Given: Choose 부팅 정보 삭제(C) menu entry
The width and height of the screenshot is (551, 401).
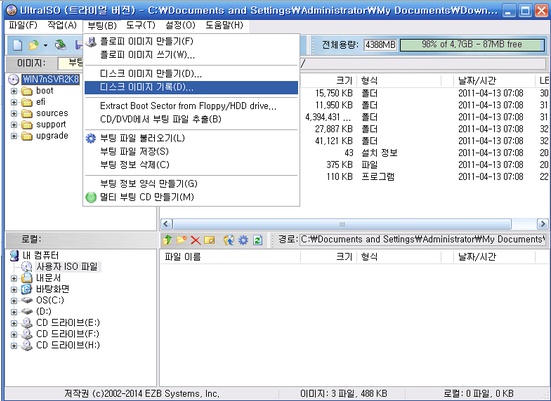Looking at the screenshot, I should click(192, 165).
